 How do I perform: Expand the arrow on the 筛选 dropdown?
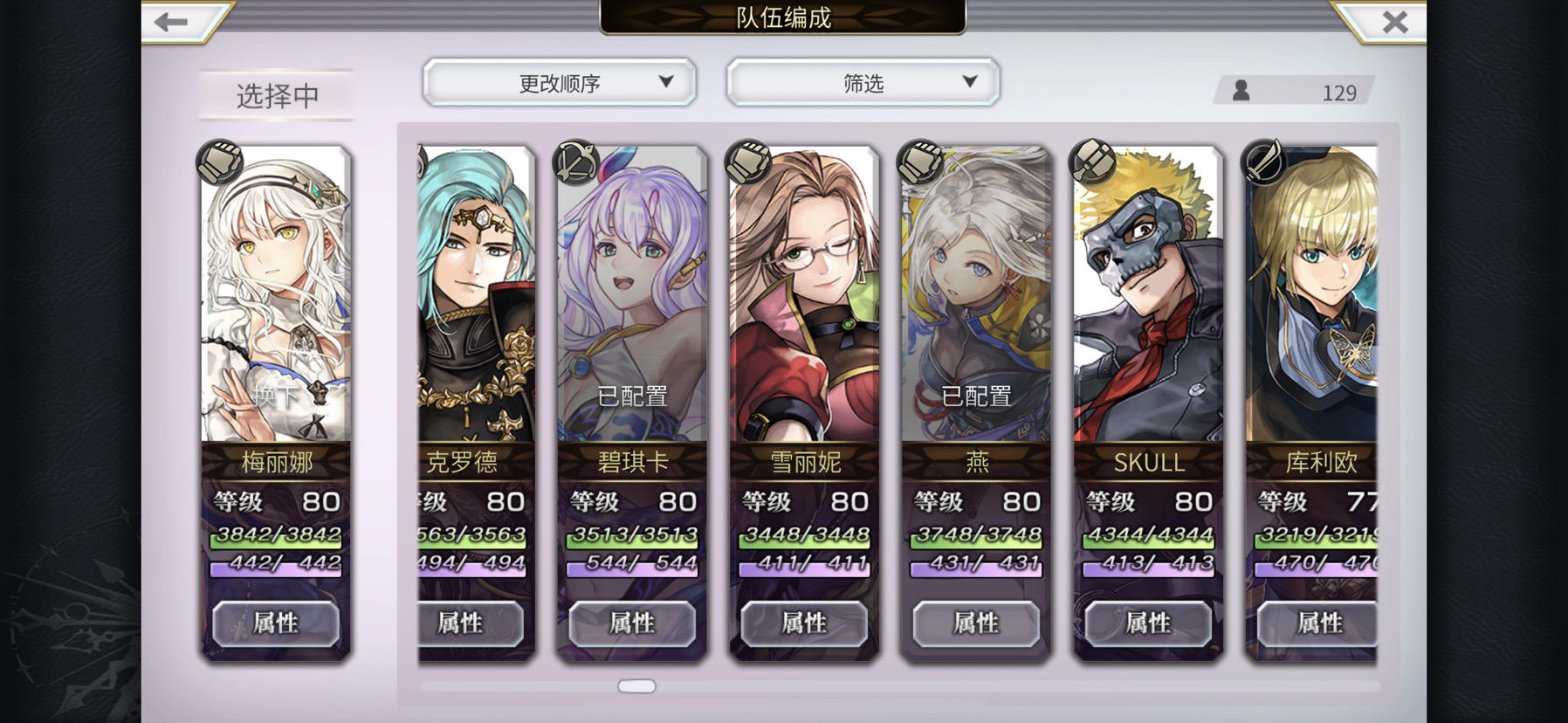pyautogui.click(x=969, y=81)
